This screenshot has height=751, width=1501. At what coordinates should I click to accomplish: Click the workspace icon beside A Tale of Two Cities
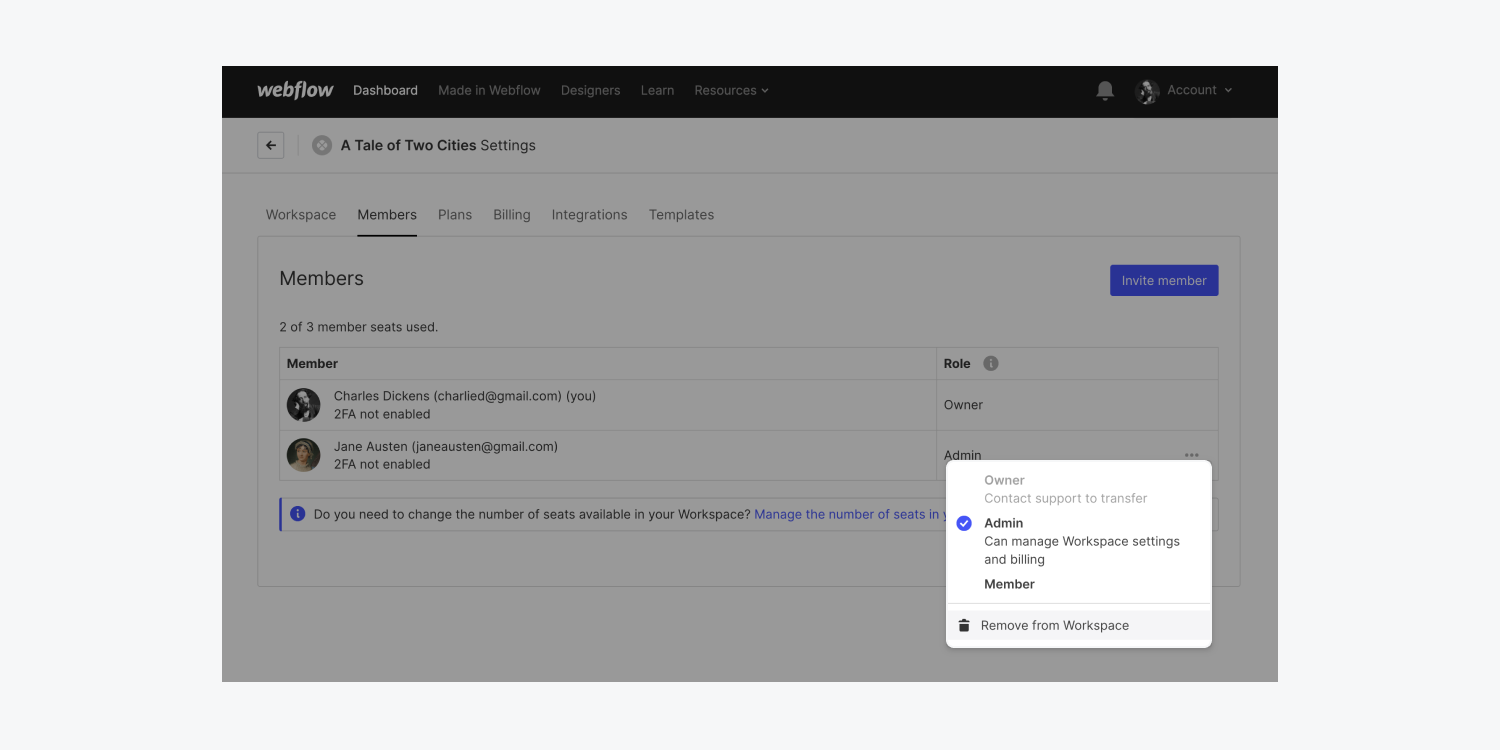[321, 145]
